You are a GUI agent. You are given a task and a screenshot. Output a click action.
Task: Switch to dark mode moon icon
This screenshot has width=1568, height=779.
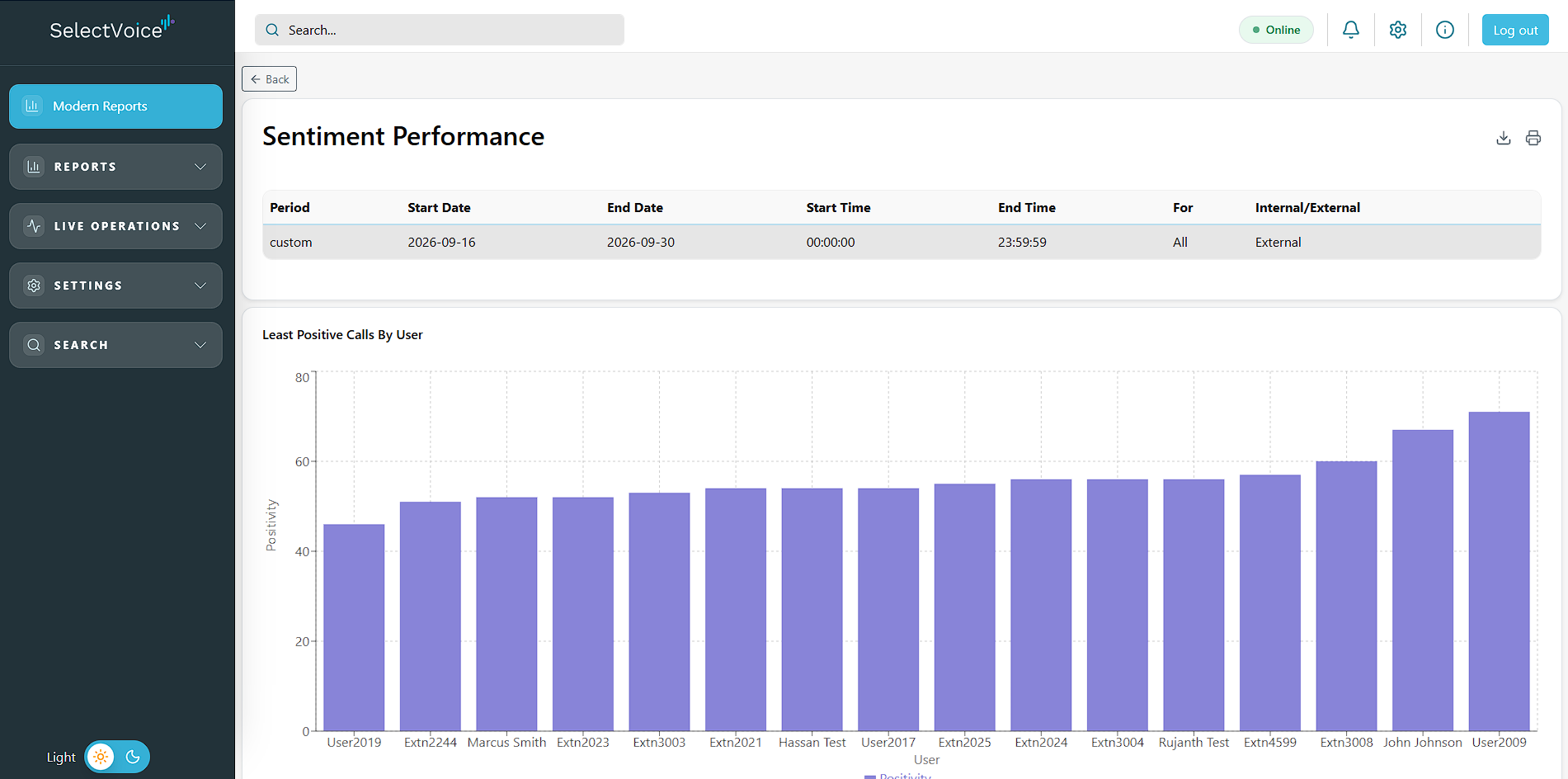pyautogui.click(x=133, y=757)
